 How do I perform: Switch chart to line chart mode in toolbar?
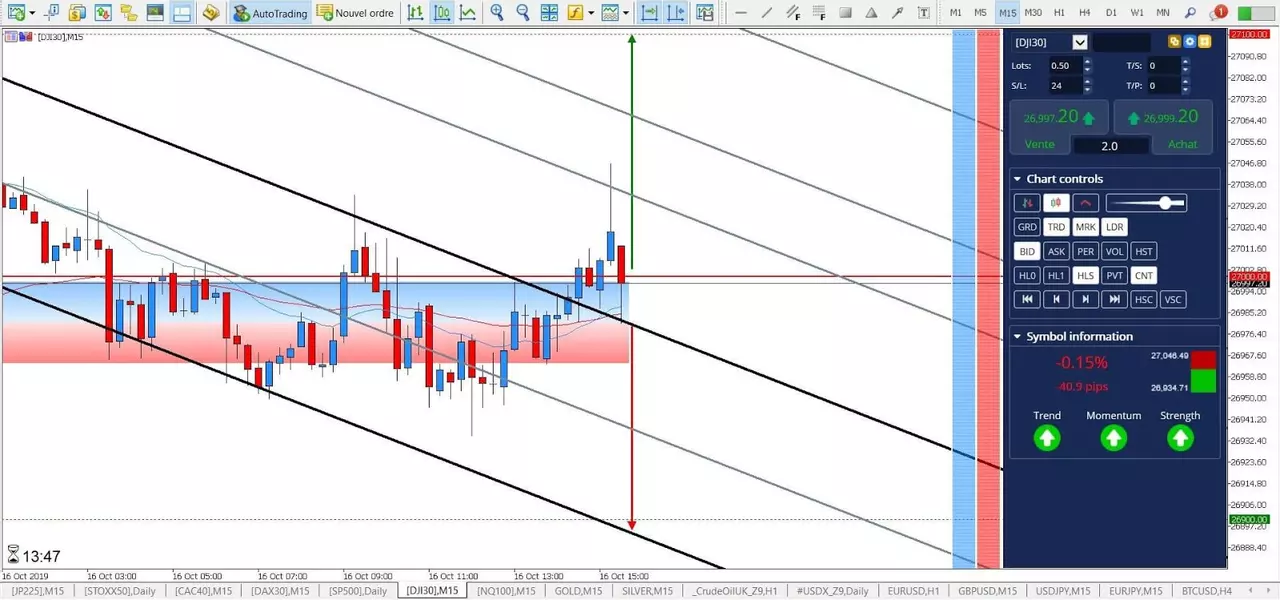(x=467, y=13)
